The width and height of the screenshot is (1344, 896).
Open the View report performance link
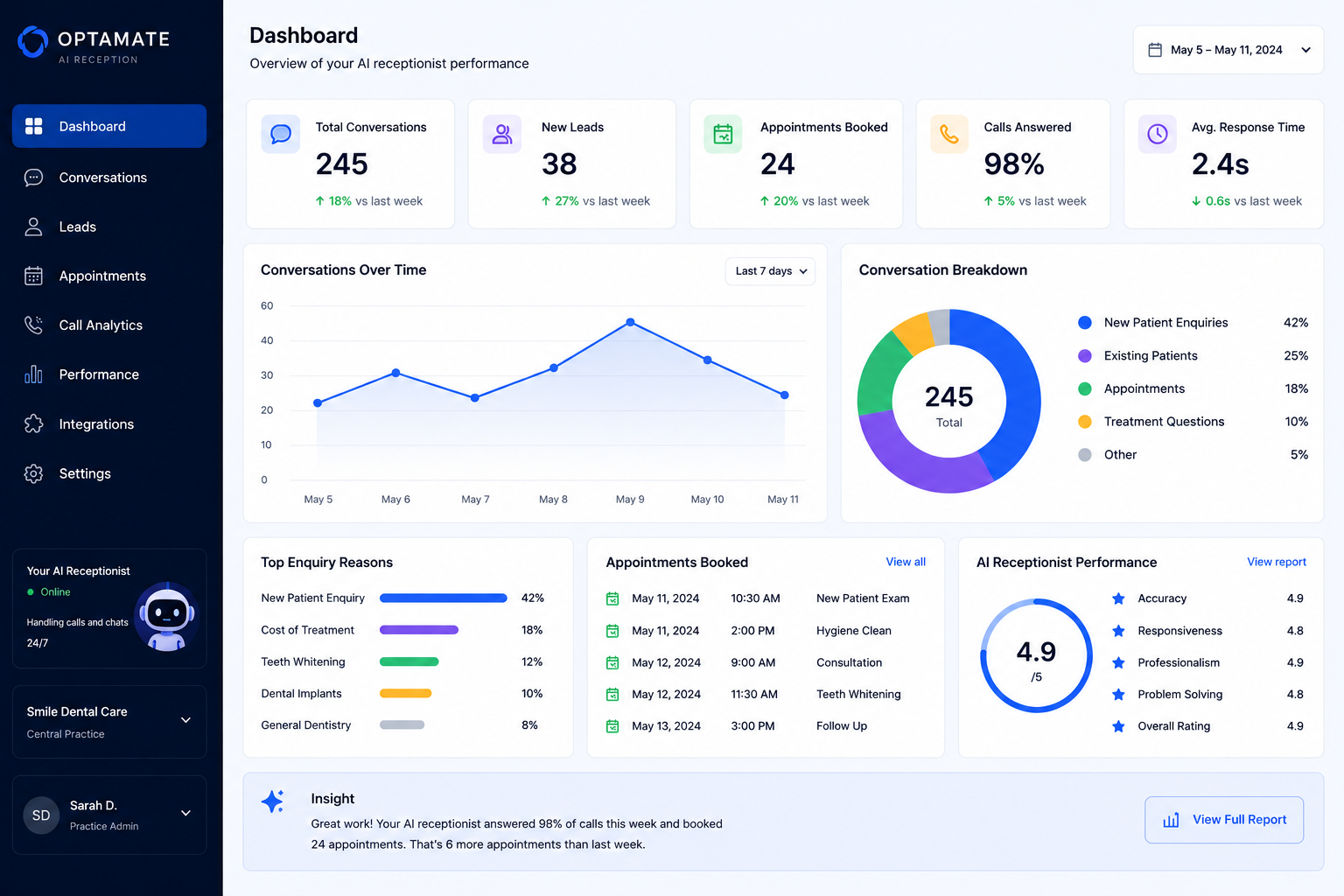pos(1277,562)
